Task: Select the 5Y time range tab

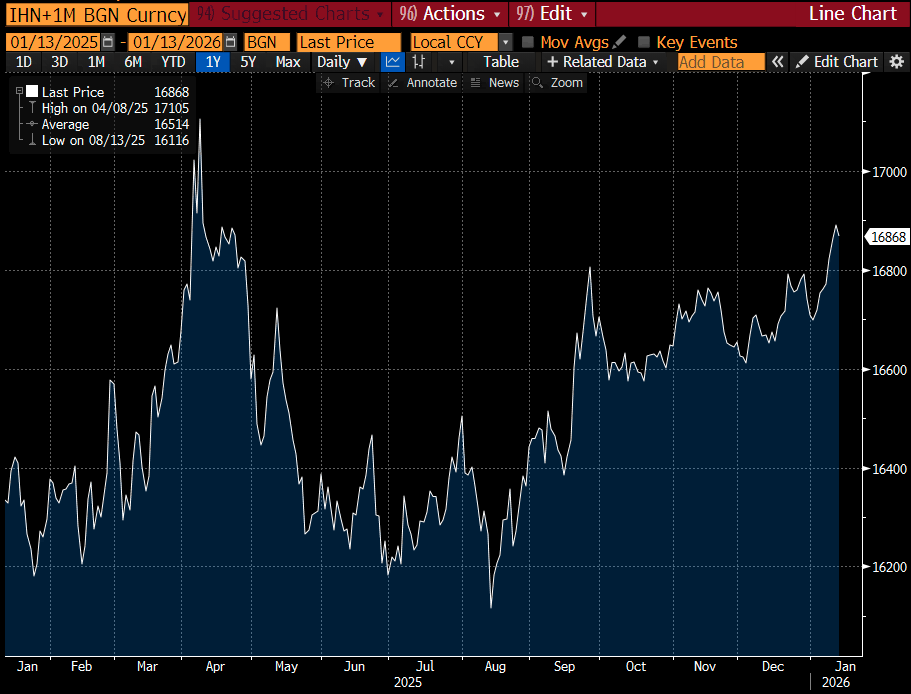Action: coord(248,62)
